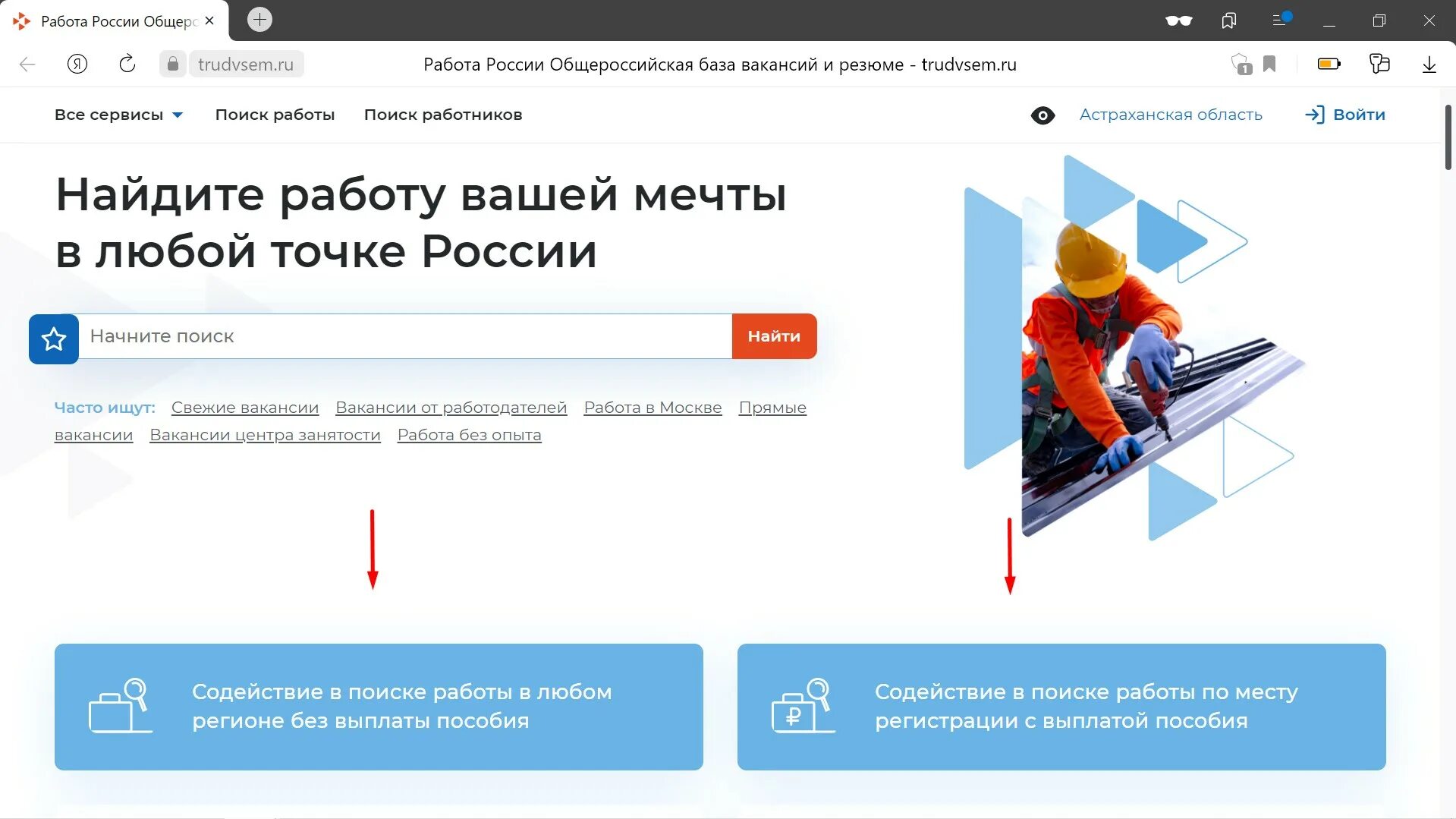The image size is (1456, 819).
Task: Open the Поиск работников menu item
Action: click(x=443, y=115)
